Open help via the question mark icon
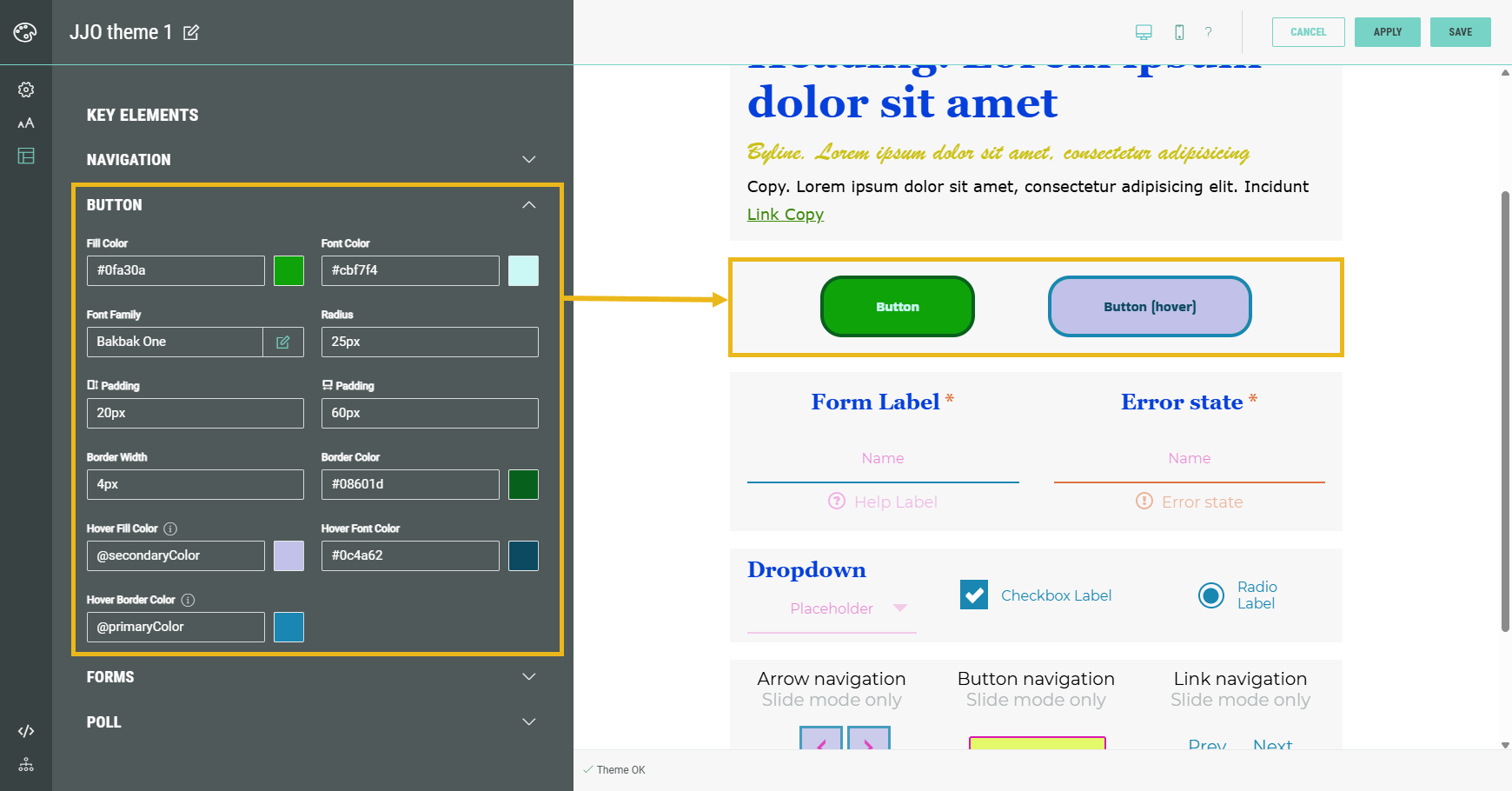 click(1208, 32)
